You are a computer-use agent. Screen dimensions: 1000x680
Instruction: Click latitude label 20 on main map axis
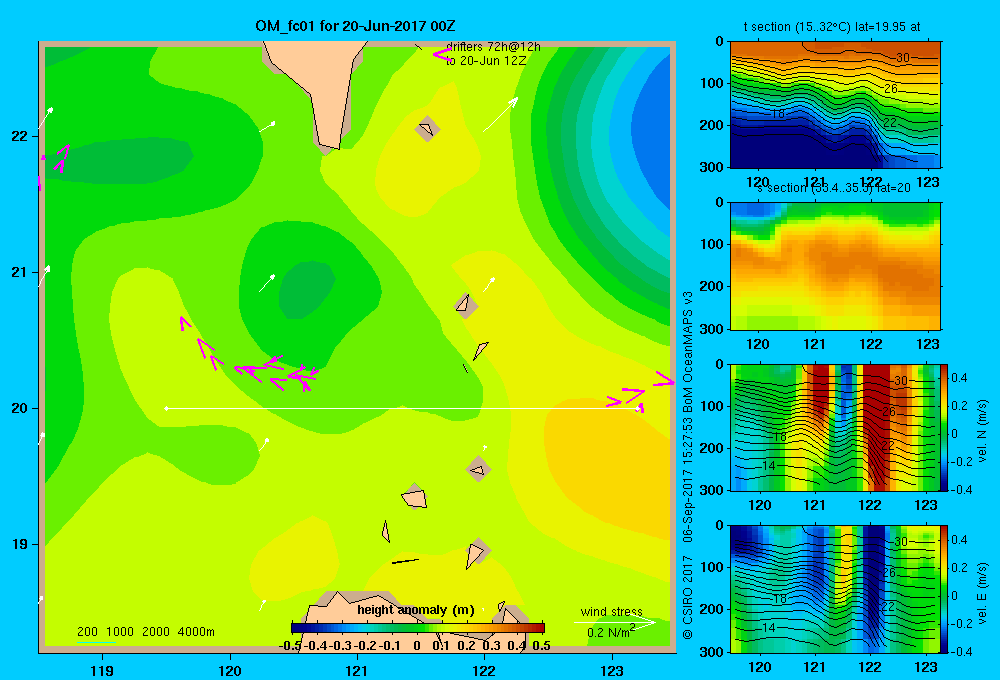click(20, 408)
